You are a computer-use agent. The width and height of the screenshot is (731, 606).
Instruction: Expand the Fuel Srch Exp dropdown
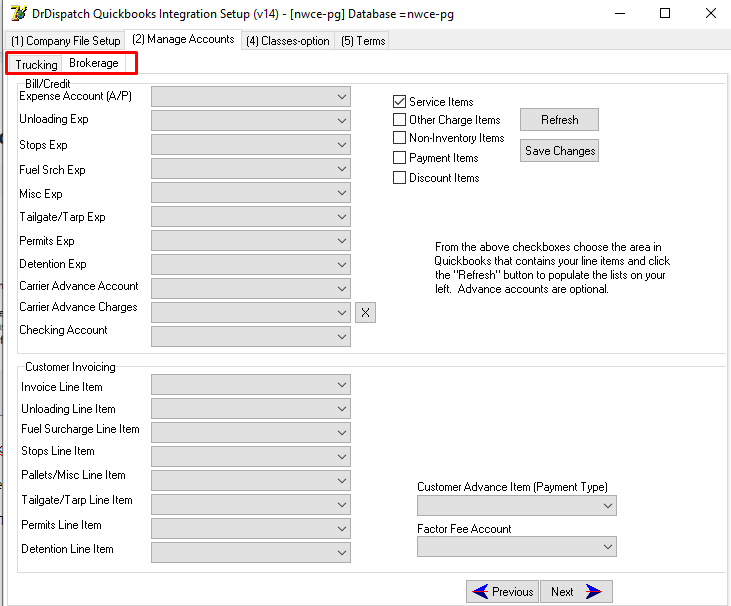tap(251, 169)
